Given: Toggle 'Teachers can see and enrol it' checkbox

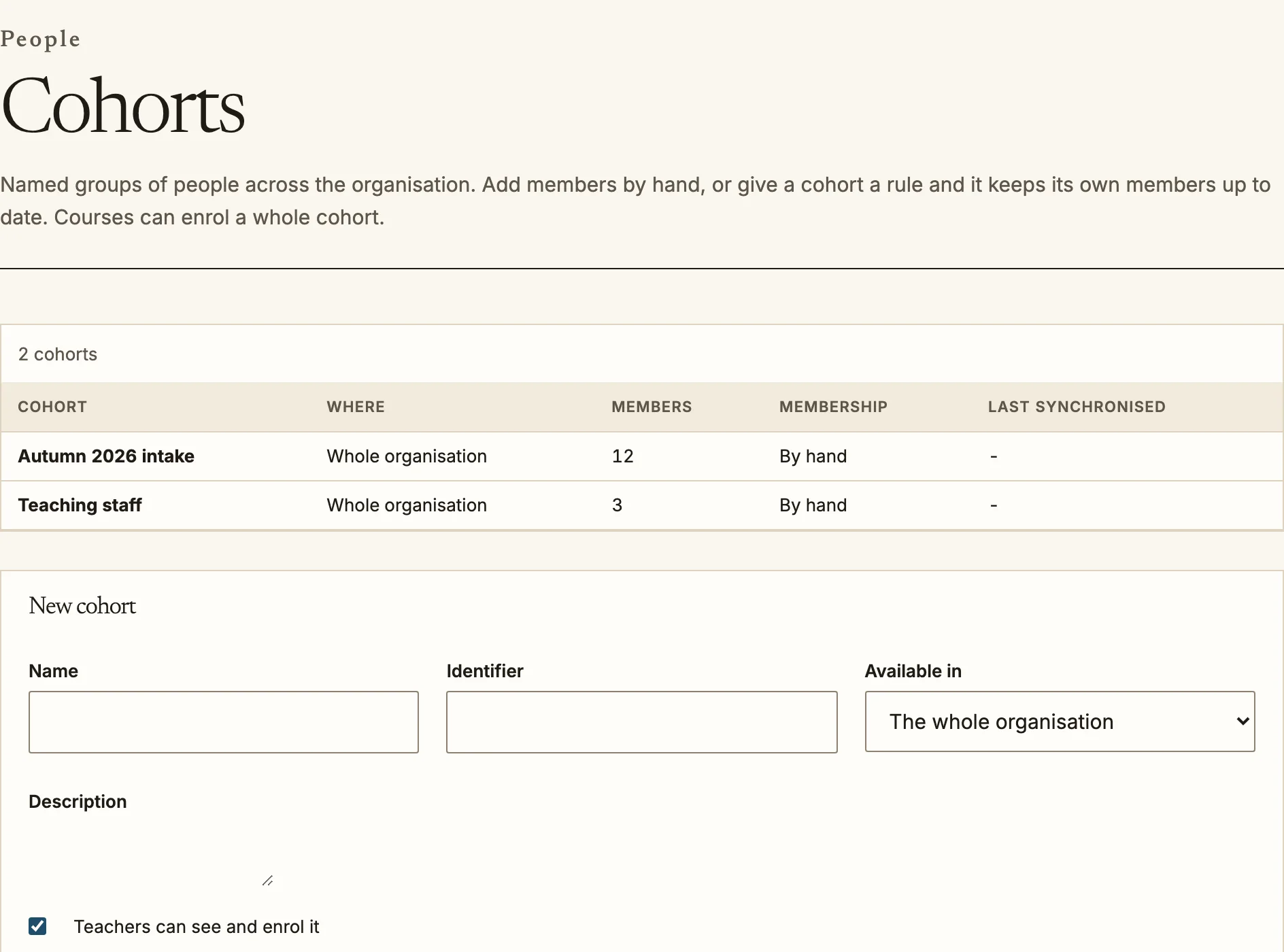Looking at the screenshot, I should click(x=37, y=926).
